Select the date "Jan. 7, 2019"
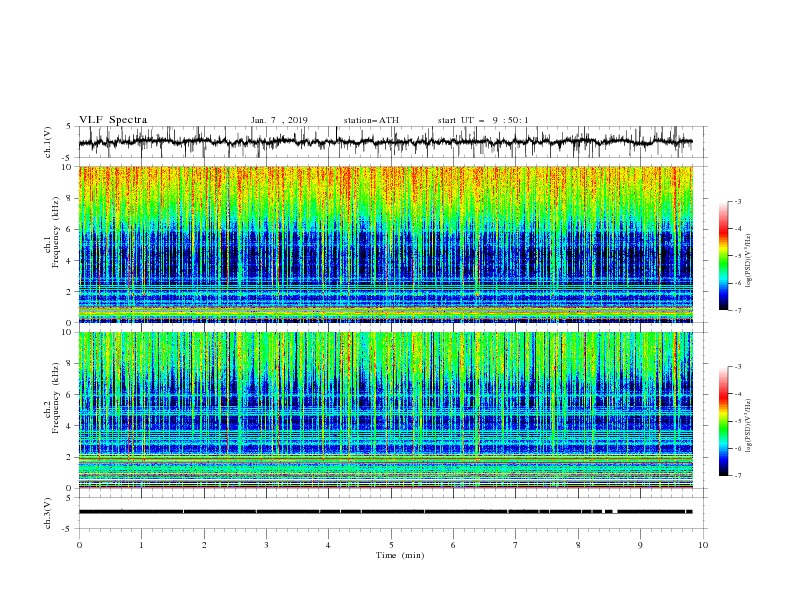Image resolution: width=792 pixels, height=612 pixels. point(279,120)
